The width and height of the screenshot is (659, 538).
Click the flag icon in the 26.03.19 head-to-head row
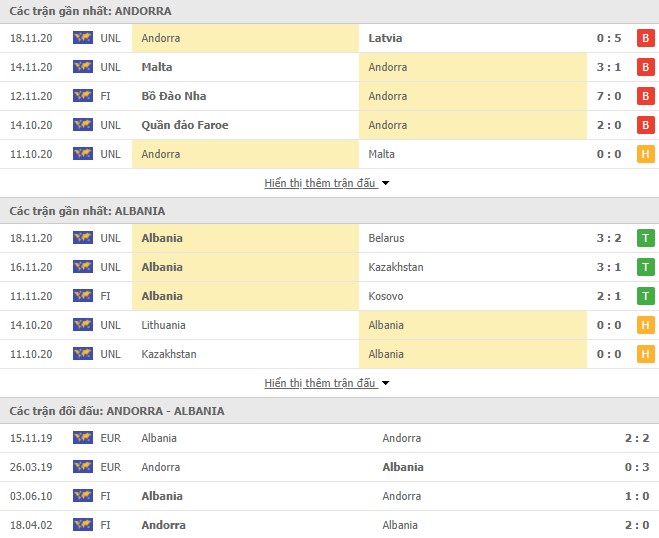[x=83, y=467]
